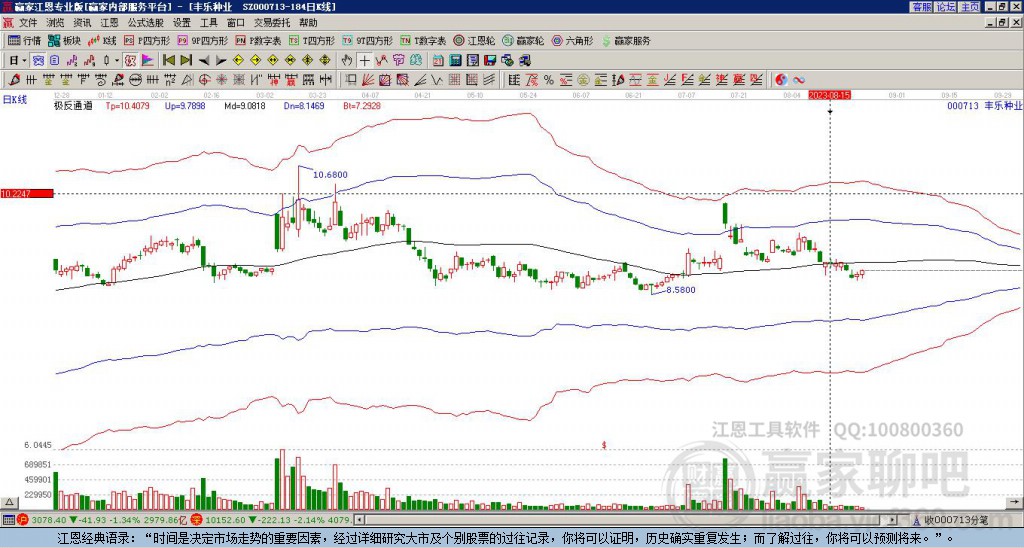Click the black right arrow icon

[221, 61]
